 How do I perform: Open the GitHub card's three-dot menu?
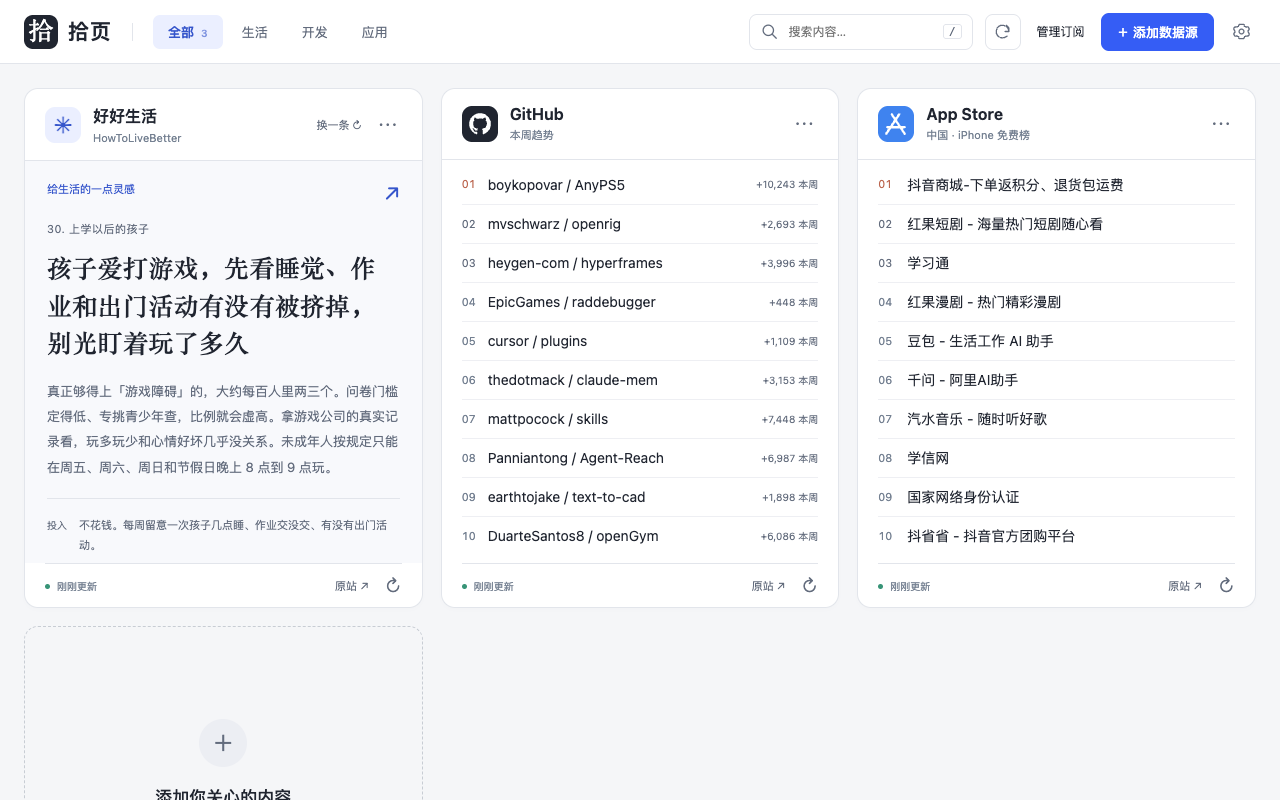[805, 124]
